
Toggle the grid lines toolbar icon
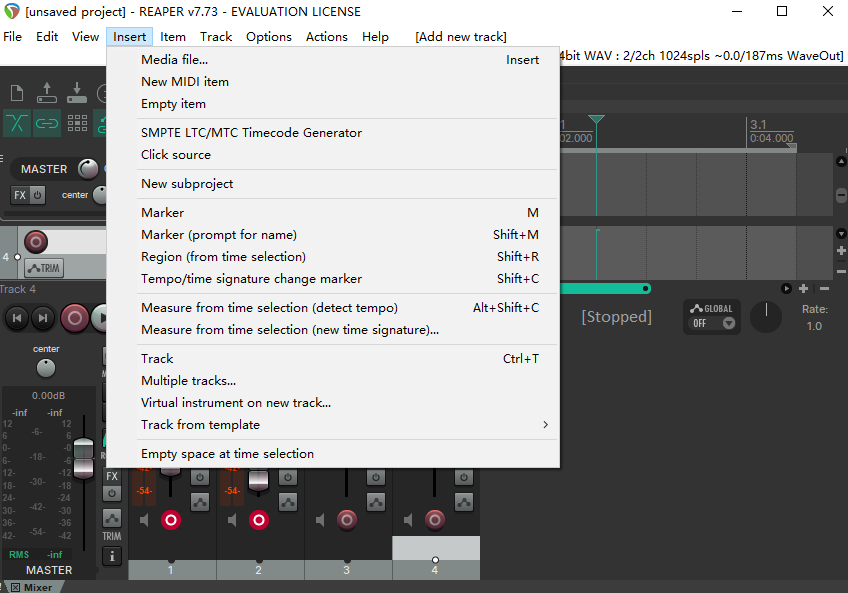click(x=77, y=123)
